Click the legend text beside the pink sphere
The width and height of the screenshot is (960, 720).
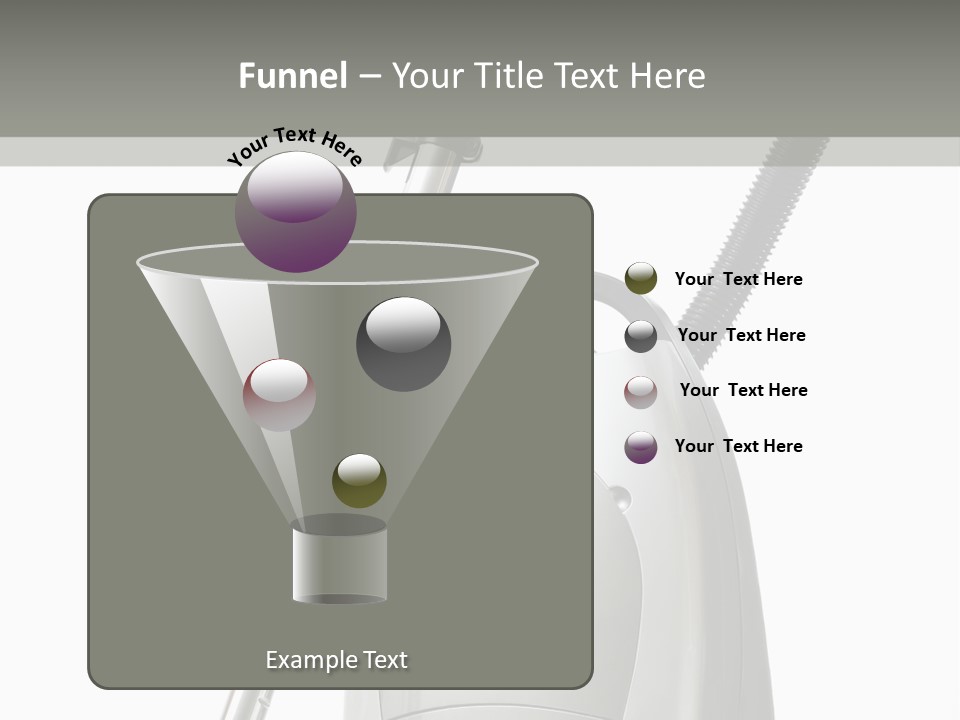coord(743,390)
